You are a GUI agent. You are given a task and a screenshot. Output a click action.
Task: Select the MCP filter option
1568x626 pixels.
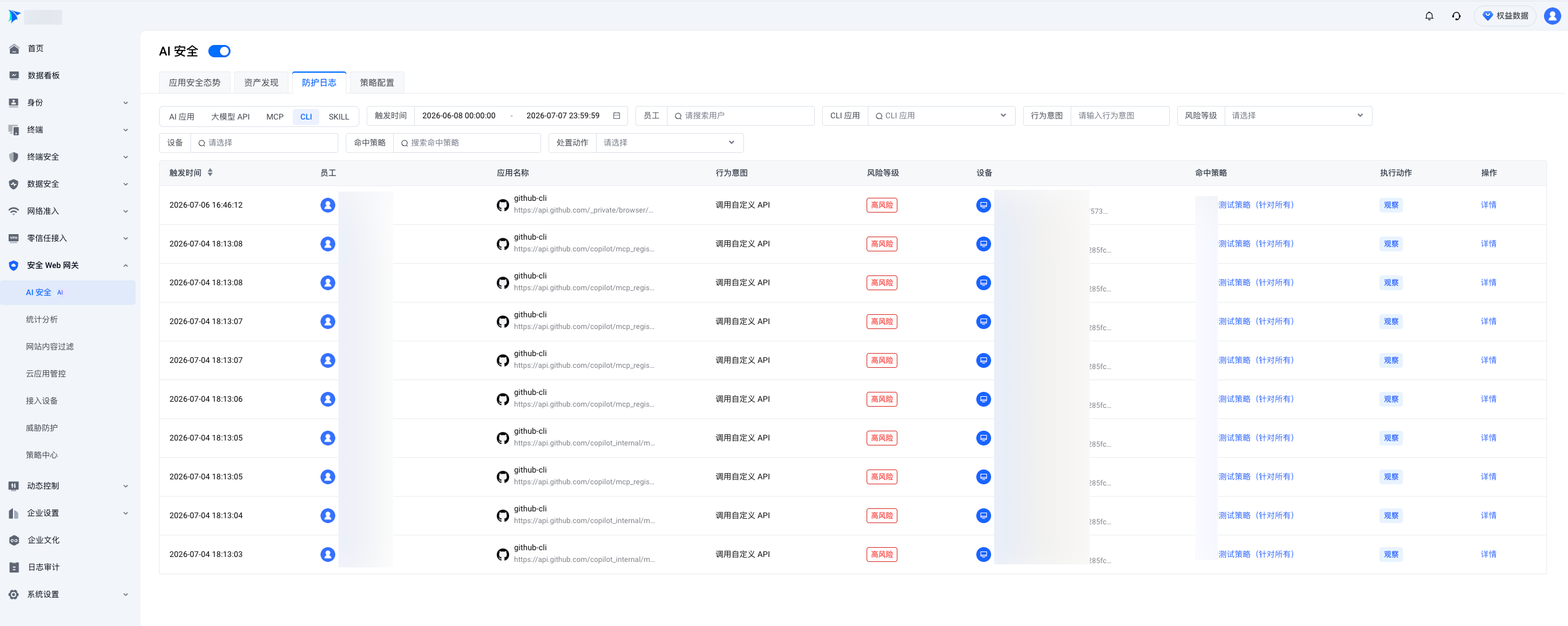point(275,116)
